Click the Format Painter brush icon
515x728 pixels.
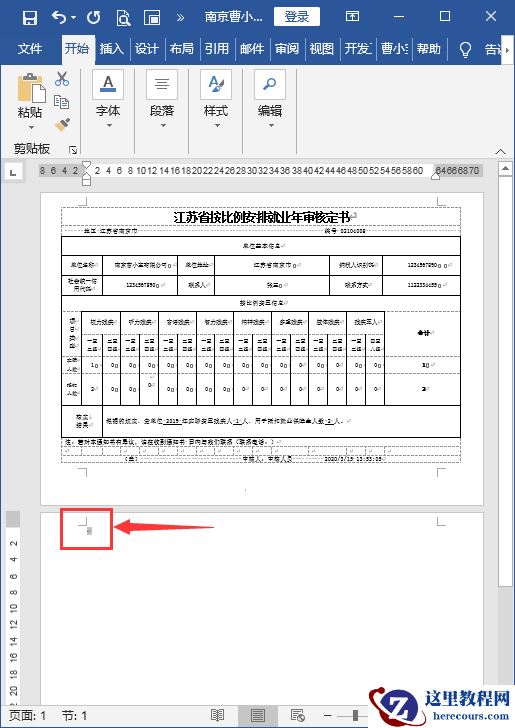(62, 124)
